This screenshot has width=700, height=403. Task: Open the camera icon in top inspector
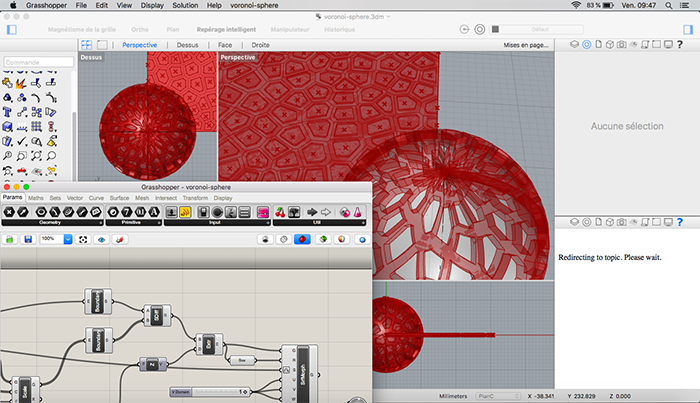click(621, 44)
